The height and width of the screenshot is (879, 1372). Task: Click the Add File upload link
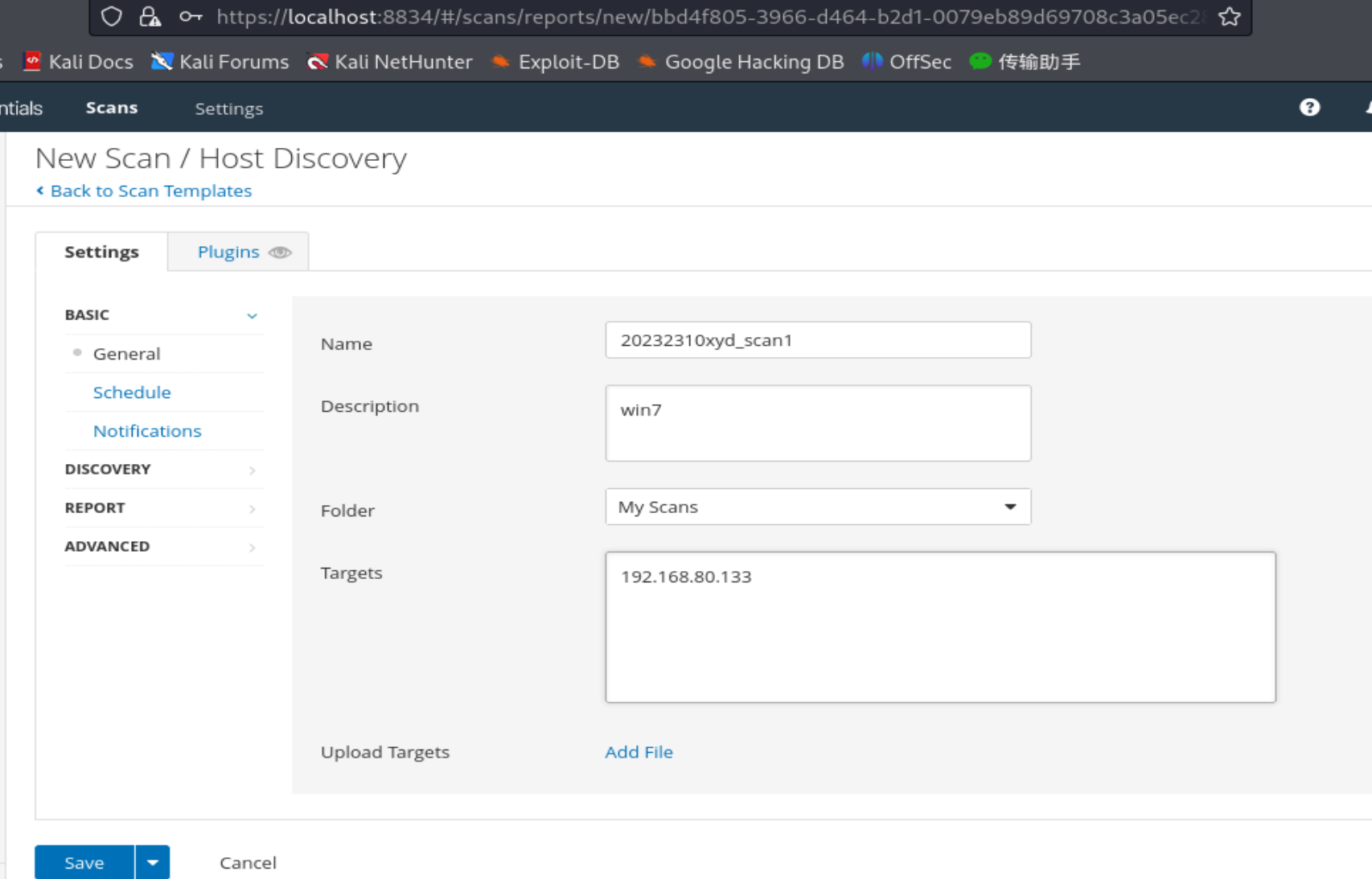[639, 752]
